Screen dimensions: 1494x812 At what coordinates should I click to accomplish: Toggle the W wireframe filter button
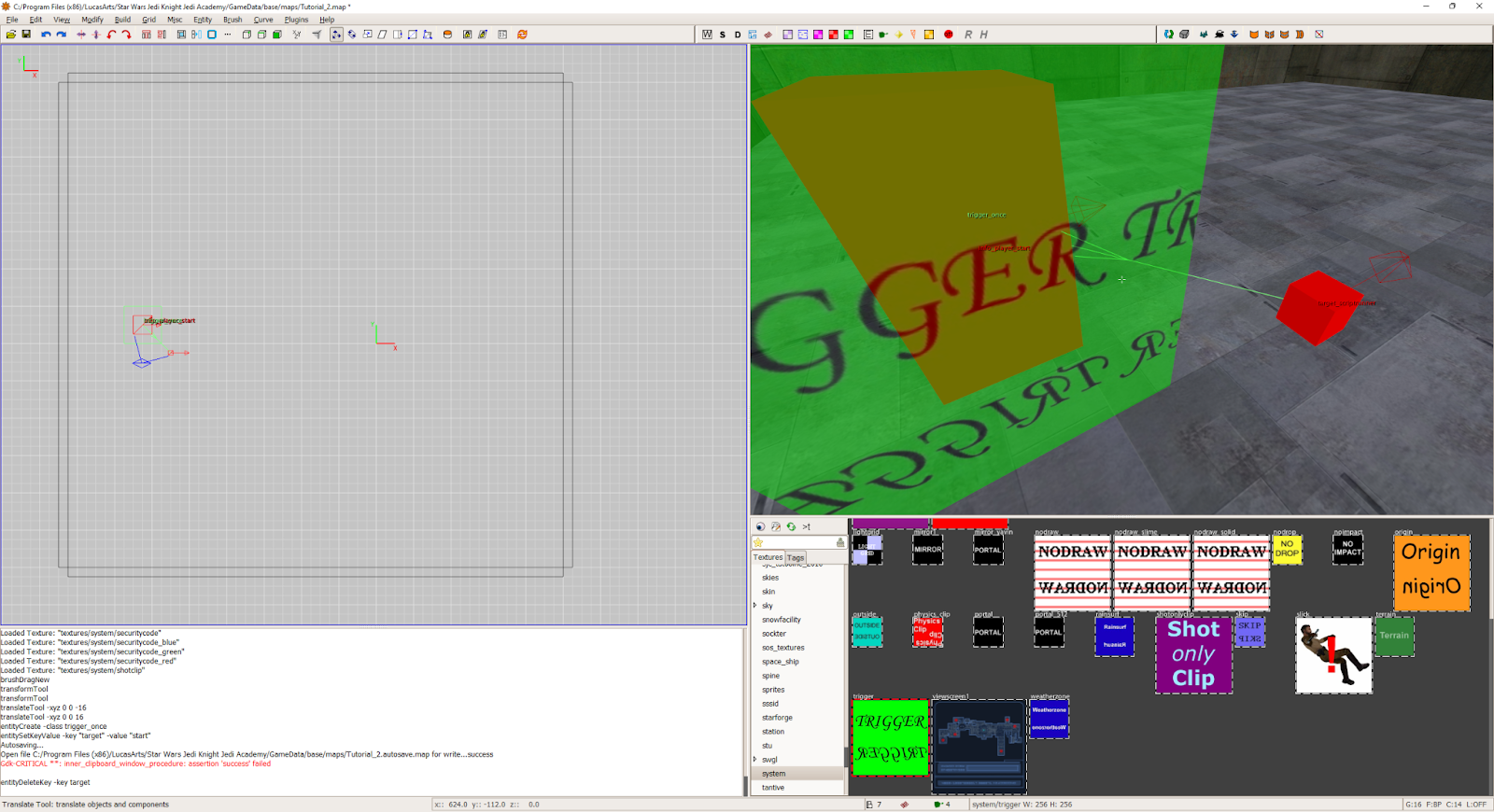(707, 35)
